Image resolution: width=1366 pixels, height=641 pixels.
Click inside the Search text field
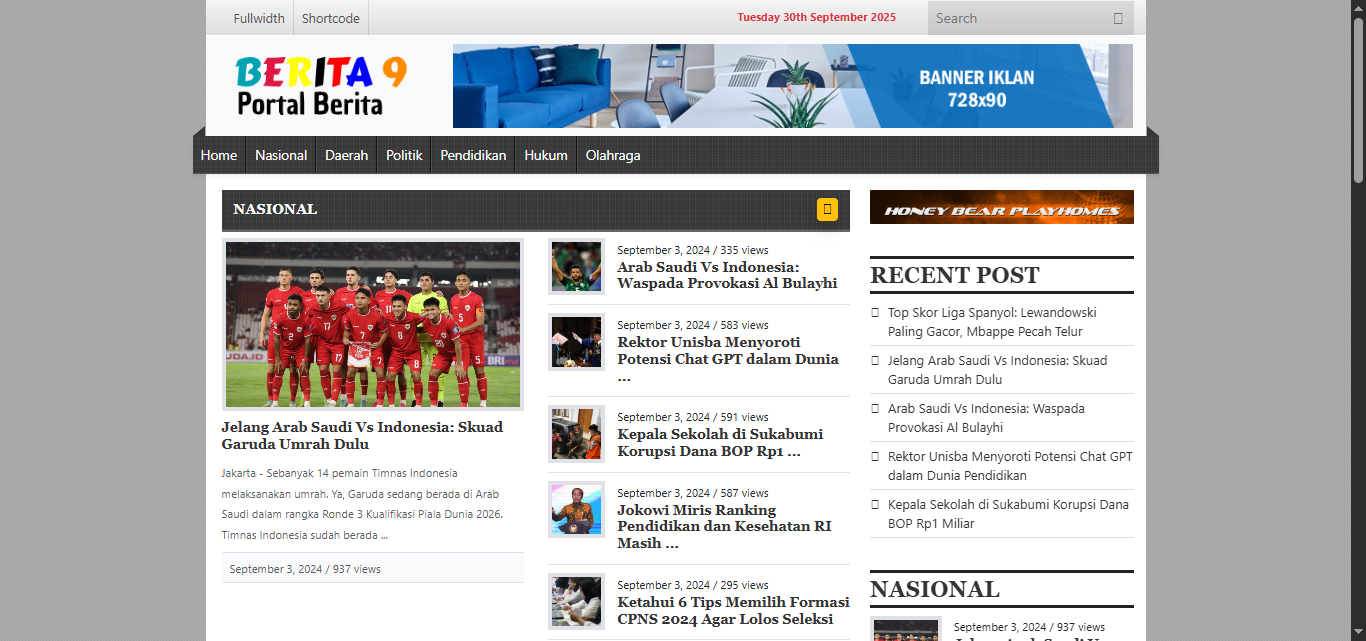point(1015,18)
